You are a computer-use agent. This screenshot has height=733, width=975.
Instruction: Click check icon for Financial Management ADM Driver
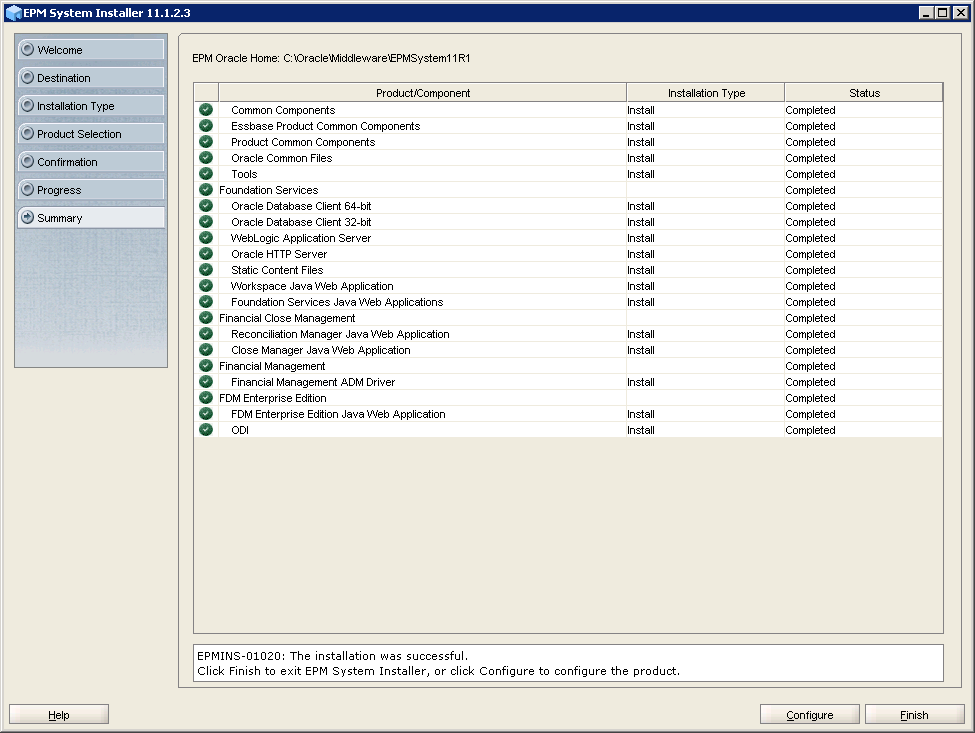(206, 382)
